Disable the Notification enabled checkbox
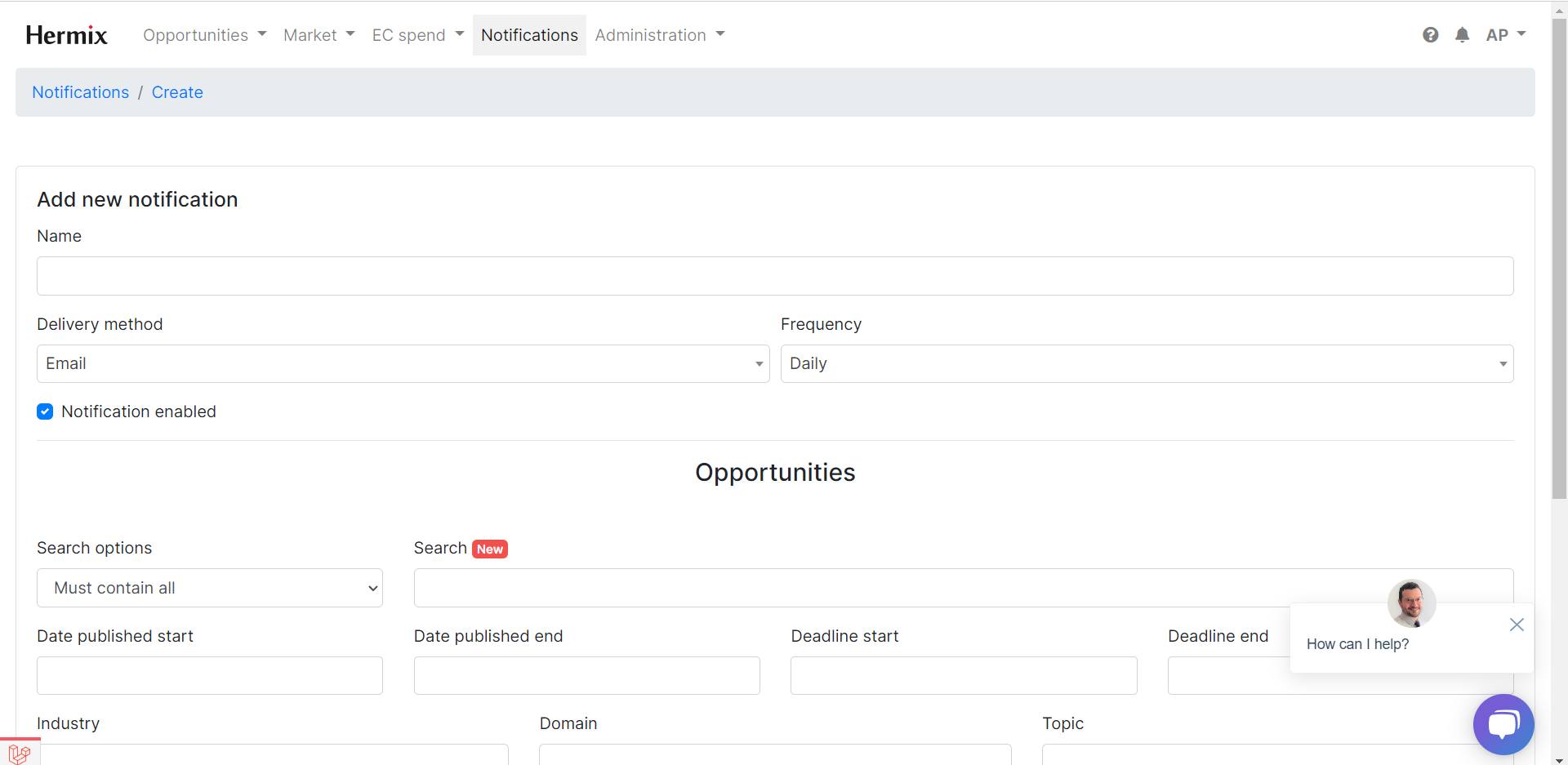 click(45, 411)
